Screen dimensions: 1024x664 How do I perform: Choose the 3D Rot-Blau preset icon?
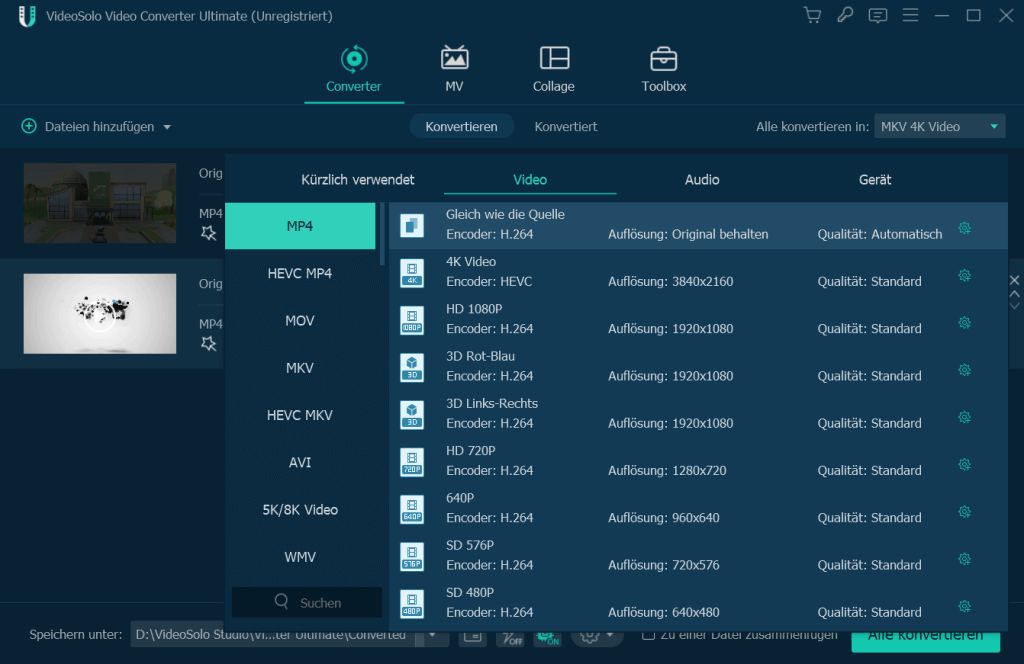411,367
